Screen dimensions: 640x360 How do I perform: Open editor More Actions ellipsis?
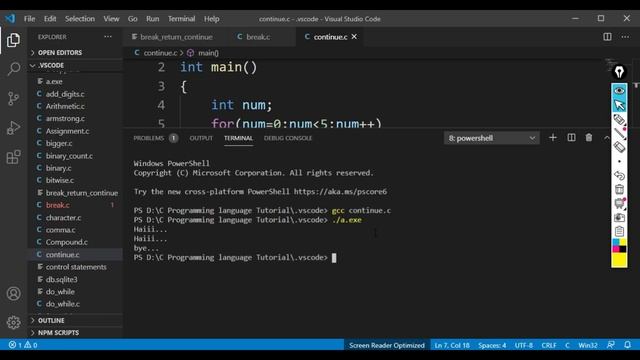(625, 37)
